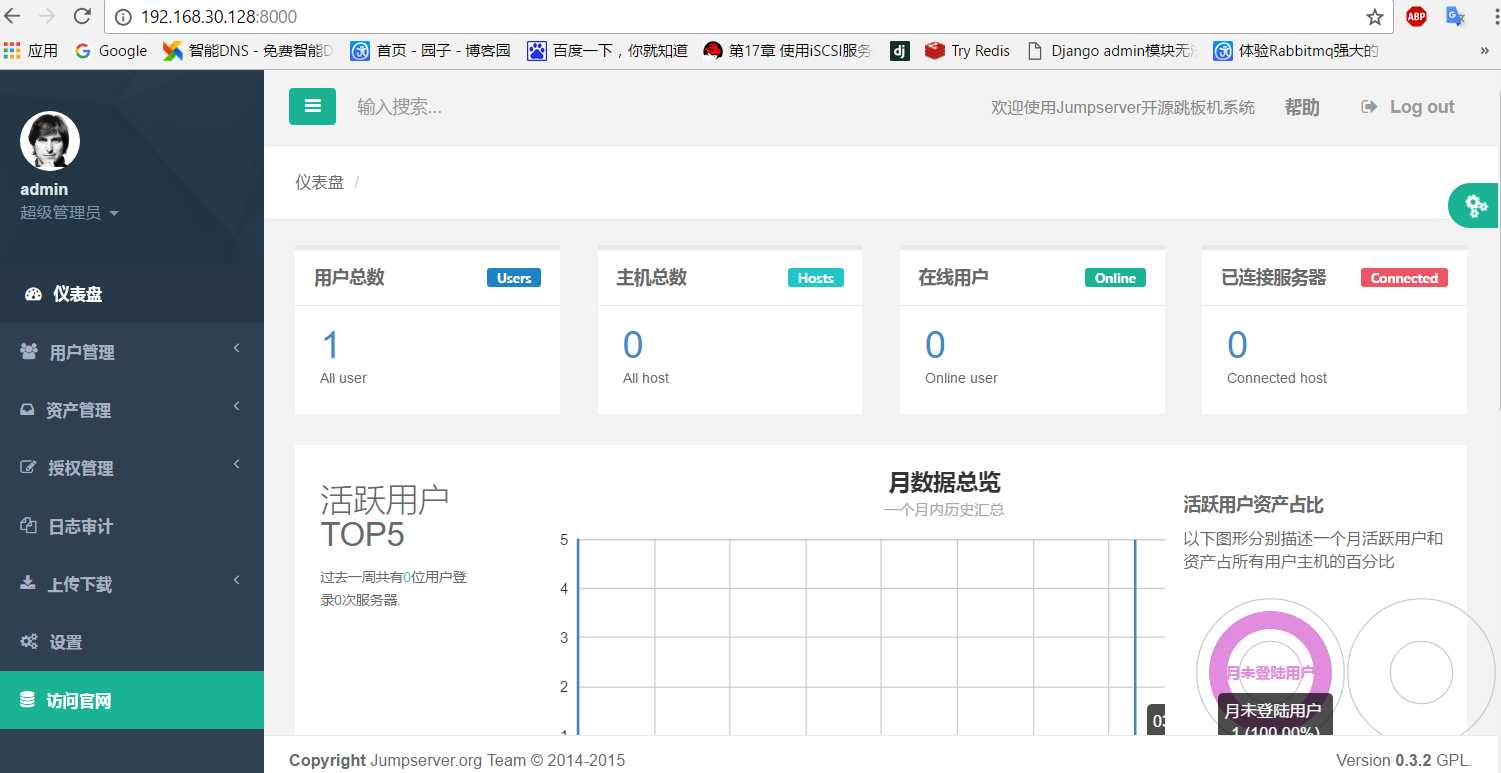Click the 月数据总览 chart title
Screen dimensions: 1501x773
point(944,482)
